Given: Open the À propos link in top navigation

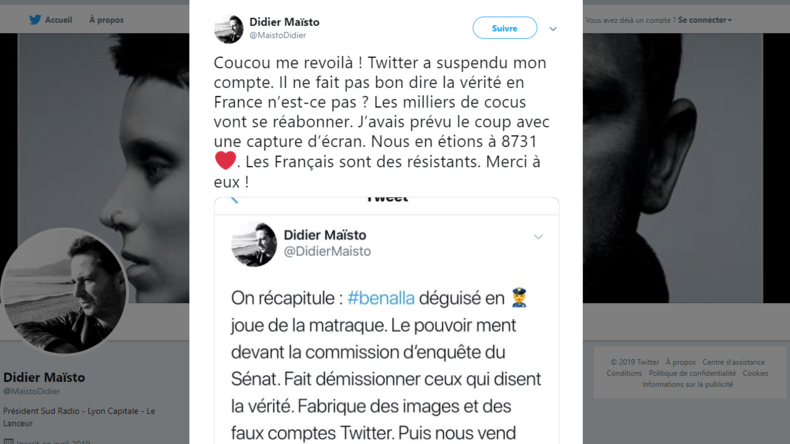Looking at the screenshot, I should [106, 19].
